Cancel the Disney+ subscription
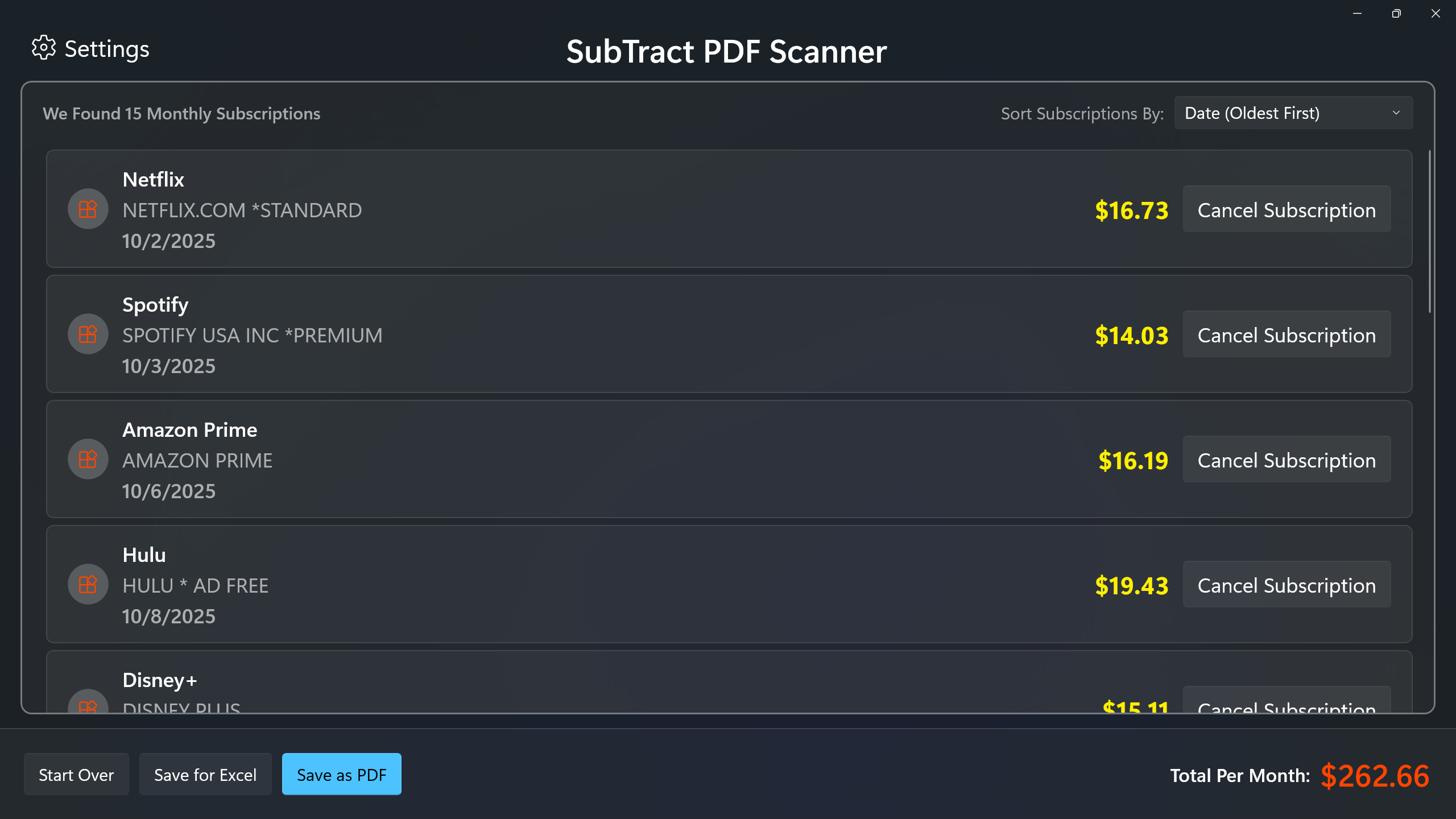Screen dimensions: 1456x819 (x=1286, y=707)
